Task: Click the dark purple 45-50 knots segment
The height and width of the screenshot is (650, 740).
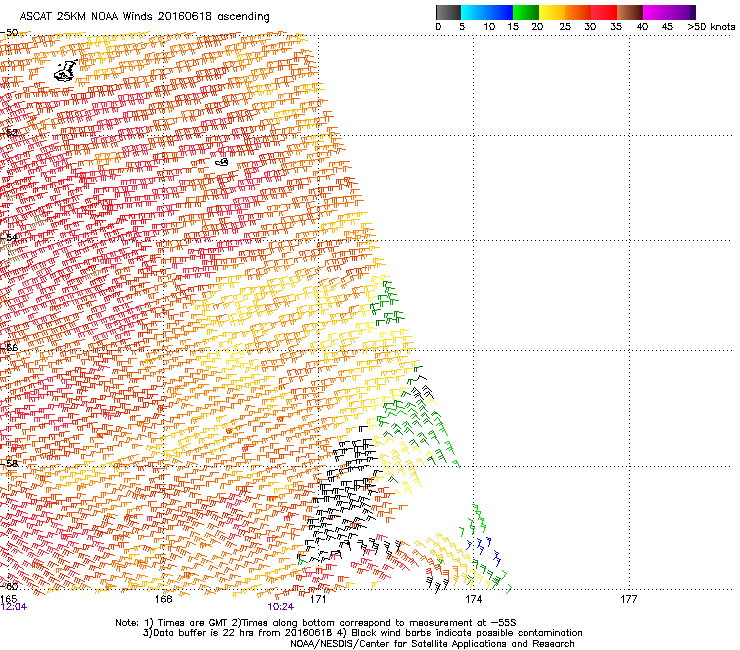Action: click(682, 12)
